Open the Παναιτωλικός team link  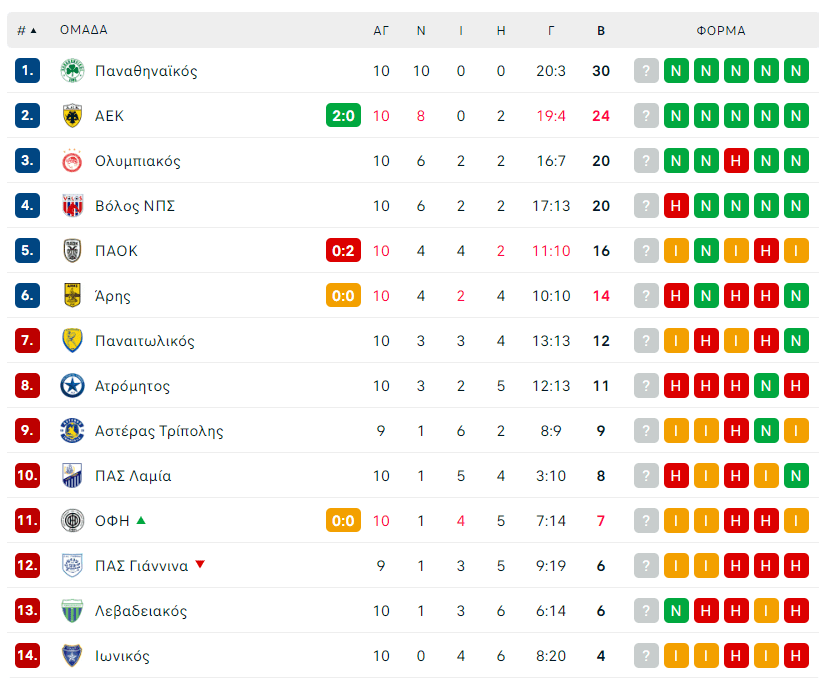tap(144, 341)
